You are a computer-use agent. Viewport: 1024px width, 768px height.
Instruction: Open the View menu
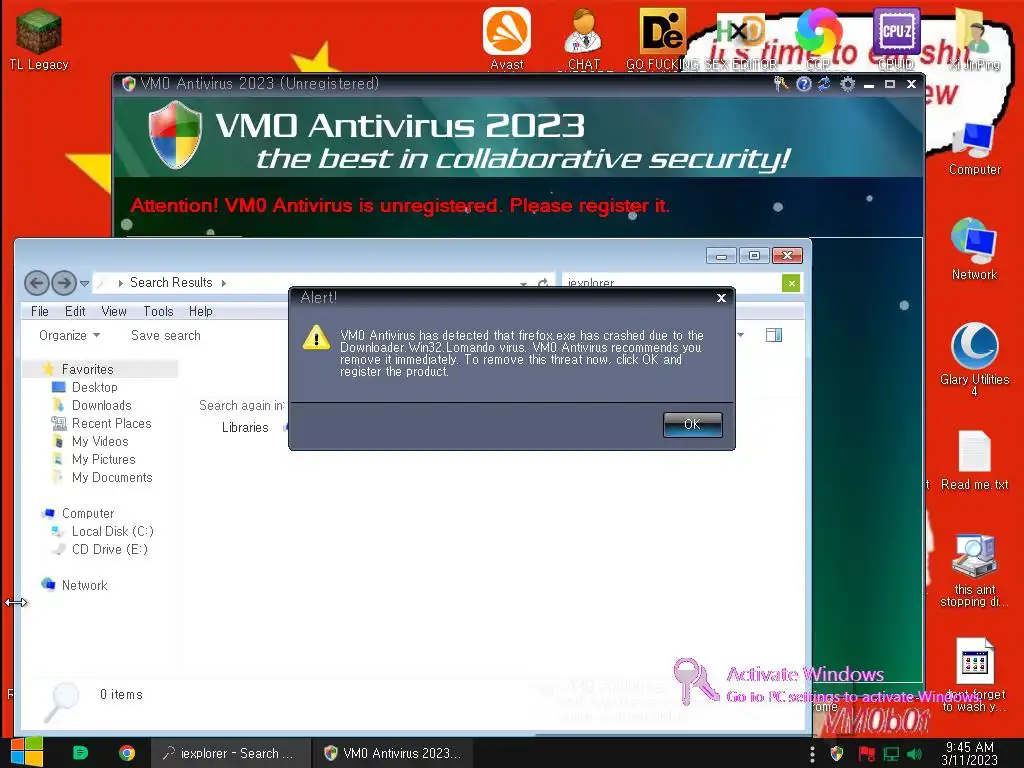114,312
